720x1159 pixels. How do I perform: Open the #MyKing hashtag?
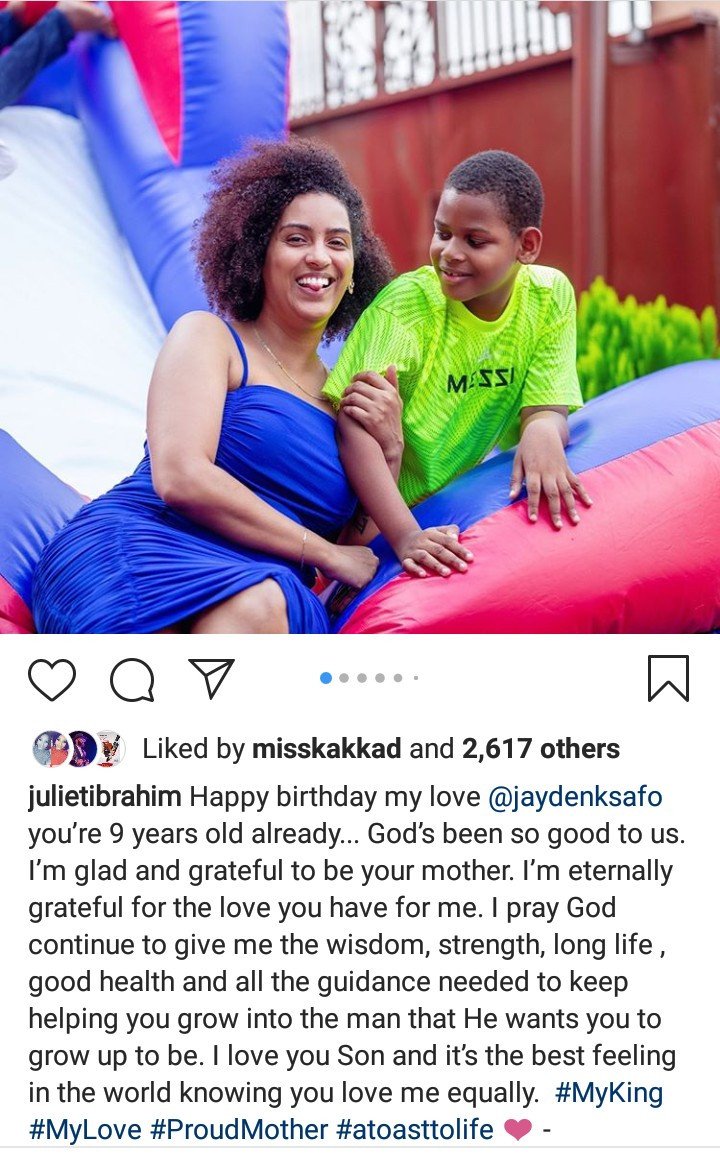click(608, 1092)
